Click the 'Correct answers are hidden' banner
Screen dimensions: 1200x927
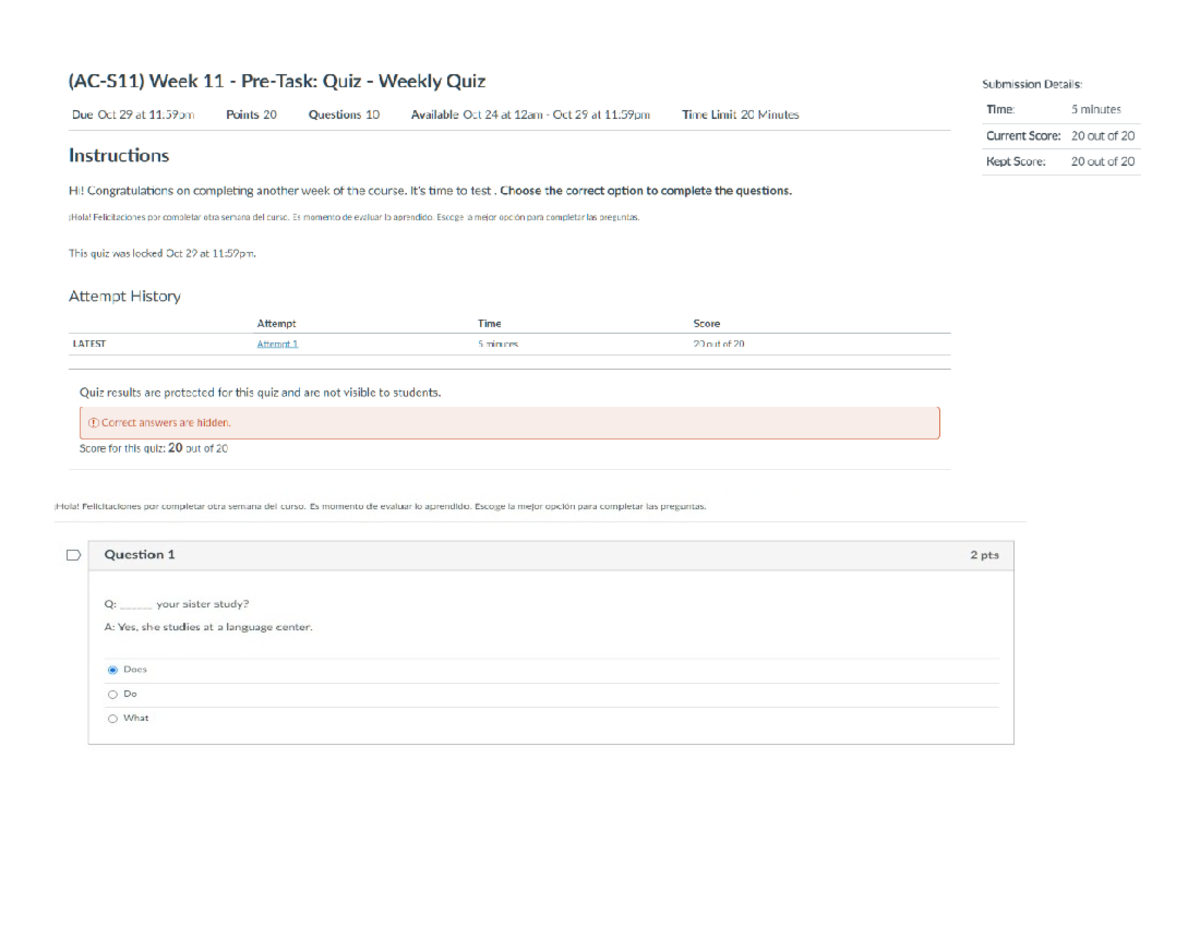point(508,423)
